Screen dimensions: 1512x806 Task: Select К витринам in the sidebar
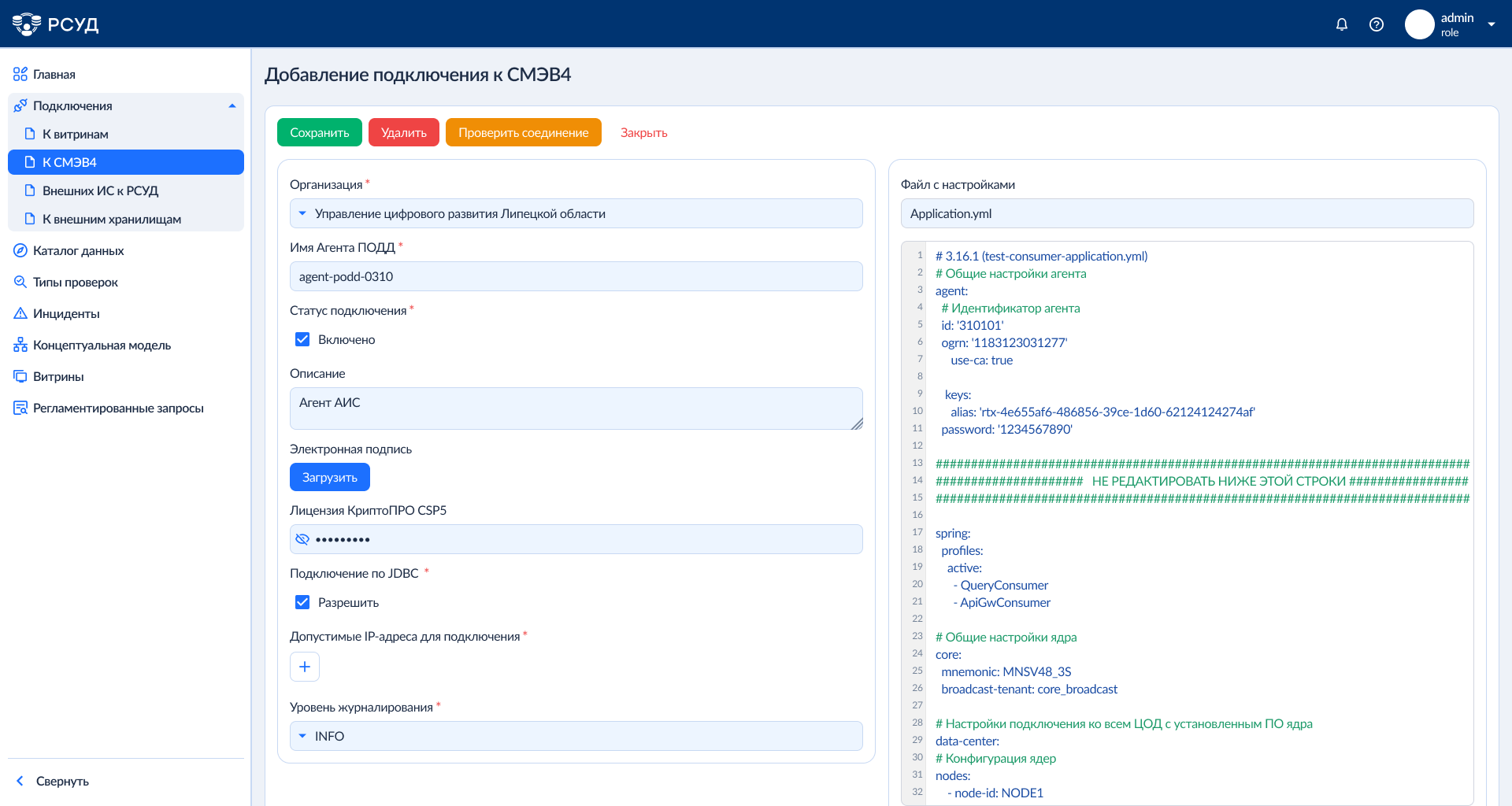point(76,134)
